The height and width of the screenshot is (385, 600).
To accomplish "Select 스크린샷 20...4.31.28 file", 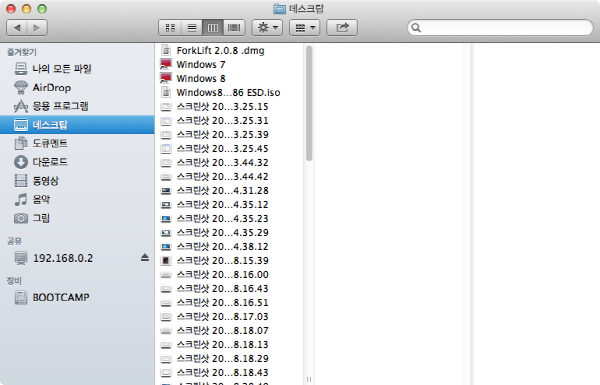I will [230, 190].
